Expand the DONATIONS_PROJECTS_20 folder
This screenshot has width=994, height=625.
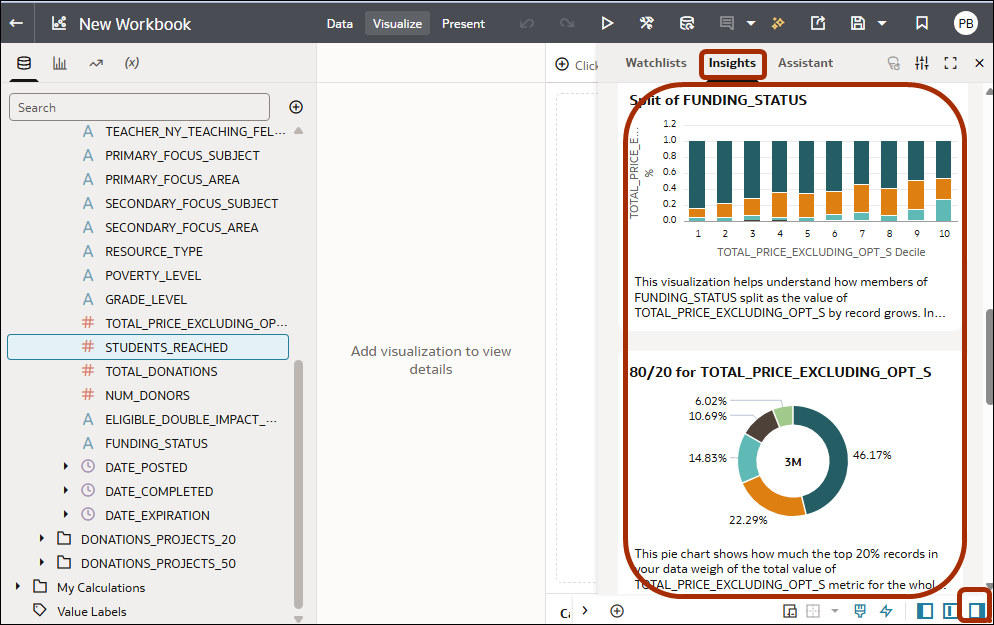pos(41,539)
